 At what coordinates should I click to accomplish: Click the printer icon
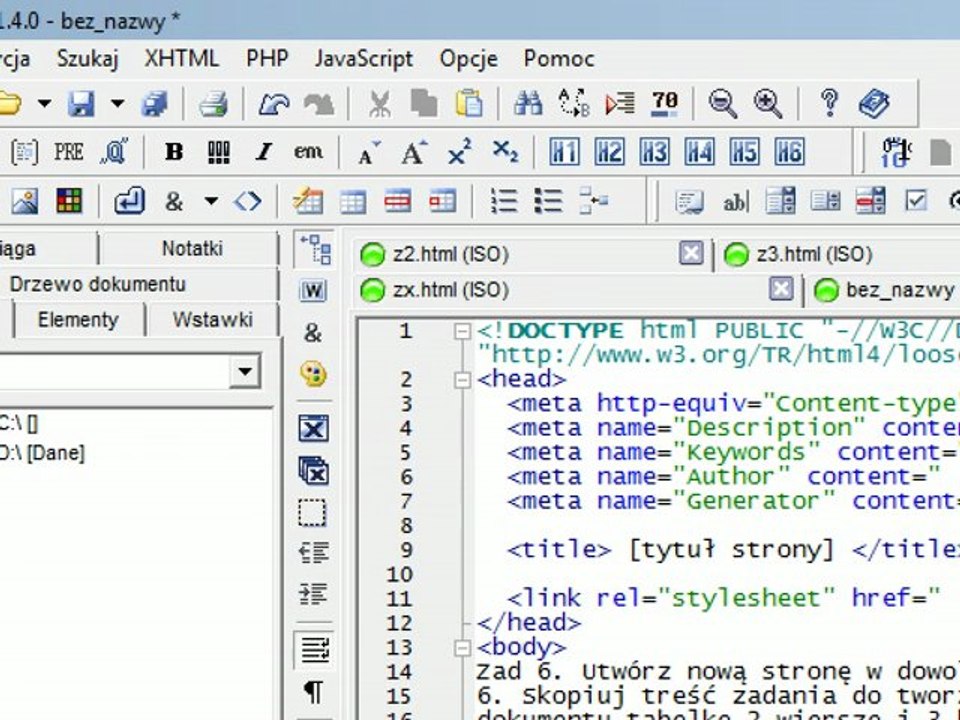(x=214, y=103)
